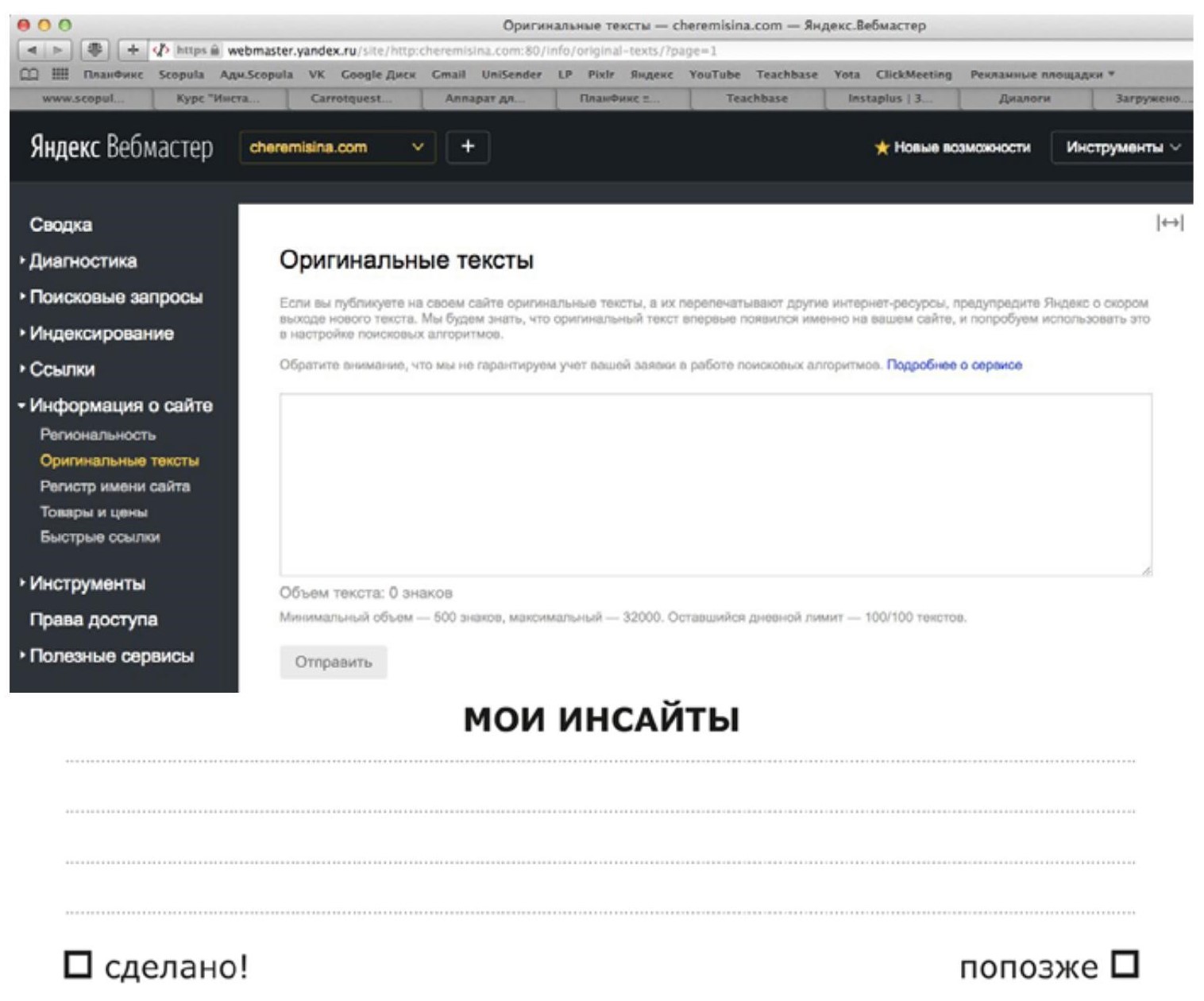Open the bookmarks book icon
This screenshot has height=1001, width=1204.
pos(29,74)
